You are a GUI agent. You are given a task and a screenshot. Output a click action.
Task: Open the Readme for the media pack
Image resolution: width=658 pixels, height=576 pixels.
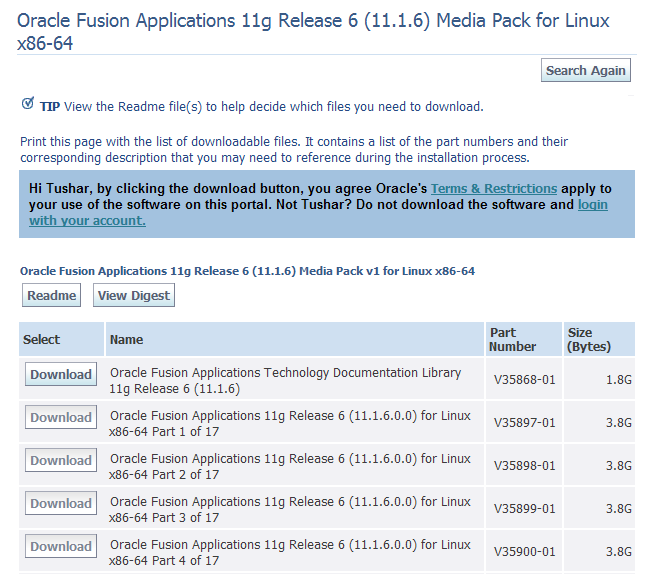point(51,295)
